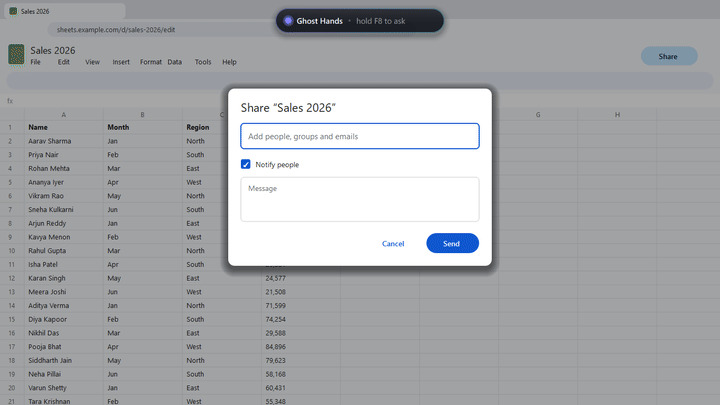
Task: Select the Priya Nair cell
Action: 64,155
